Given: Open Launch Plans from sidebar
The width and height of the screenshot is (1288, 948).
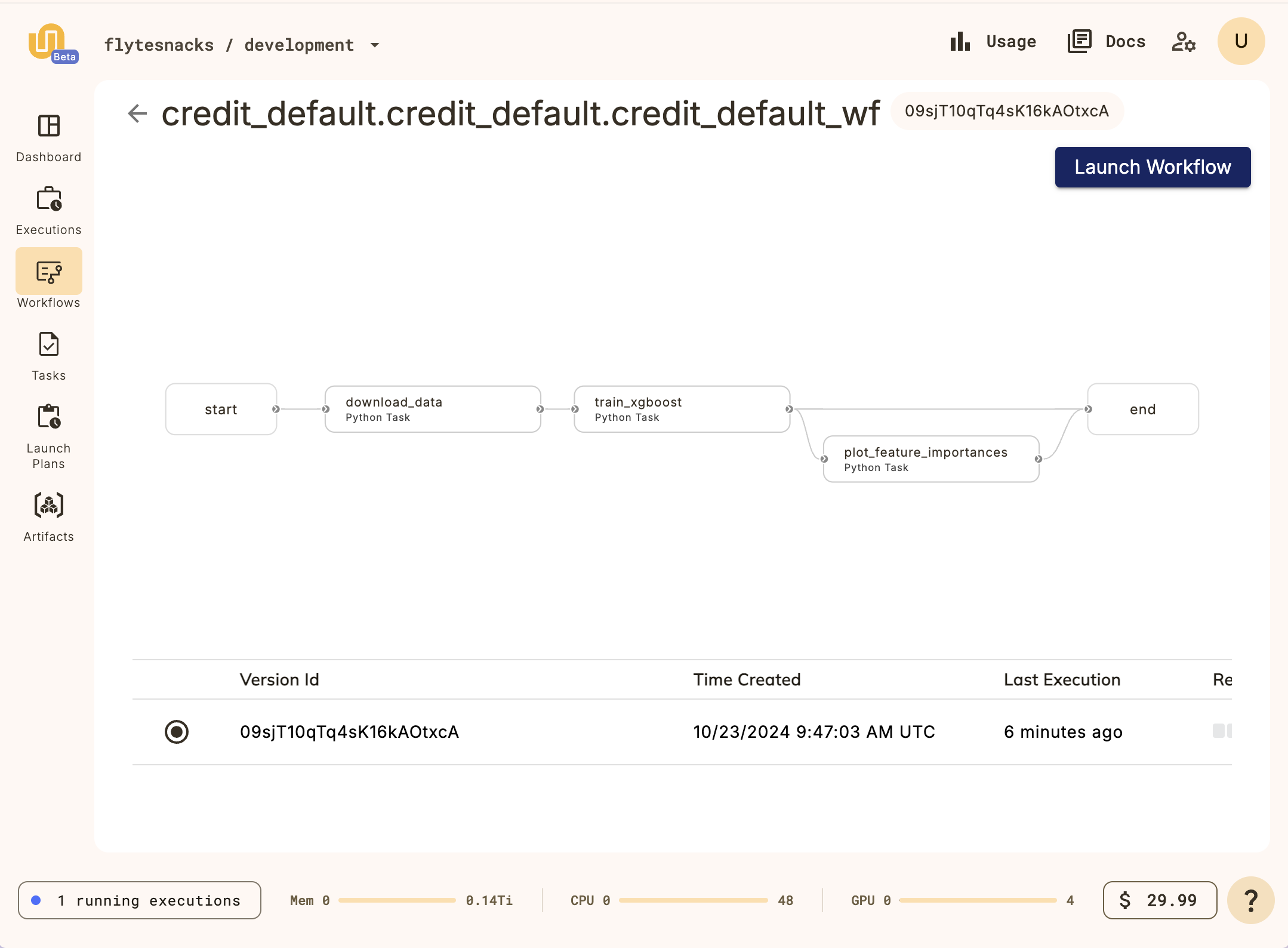Looking at the screenshot, I should 49,418.
